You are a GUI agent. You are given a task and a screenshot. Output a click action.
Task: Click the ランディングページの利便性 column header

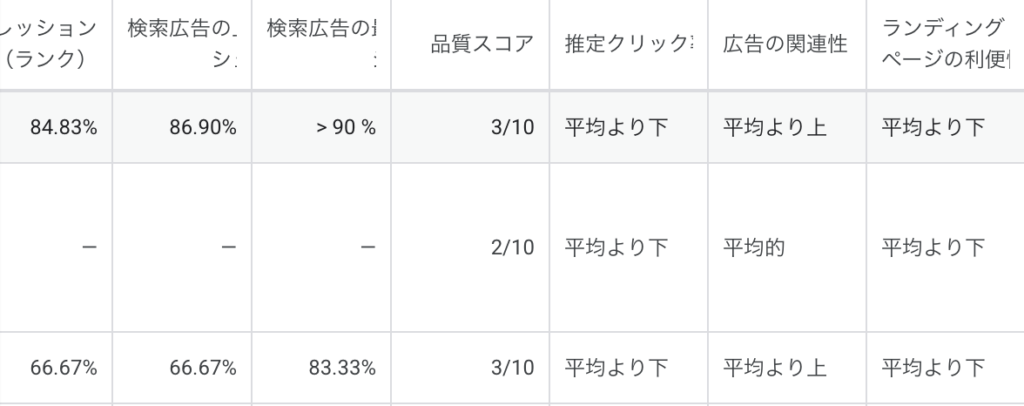(945, 44)
